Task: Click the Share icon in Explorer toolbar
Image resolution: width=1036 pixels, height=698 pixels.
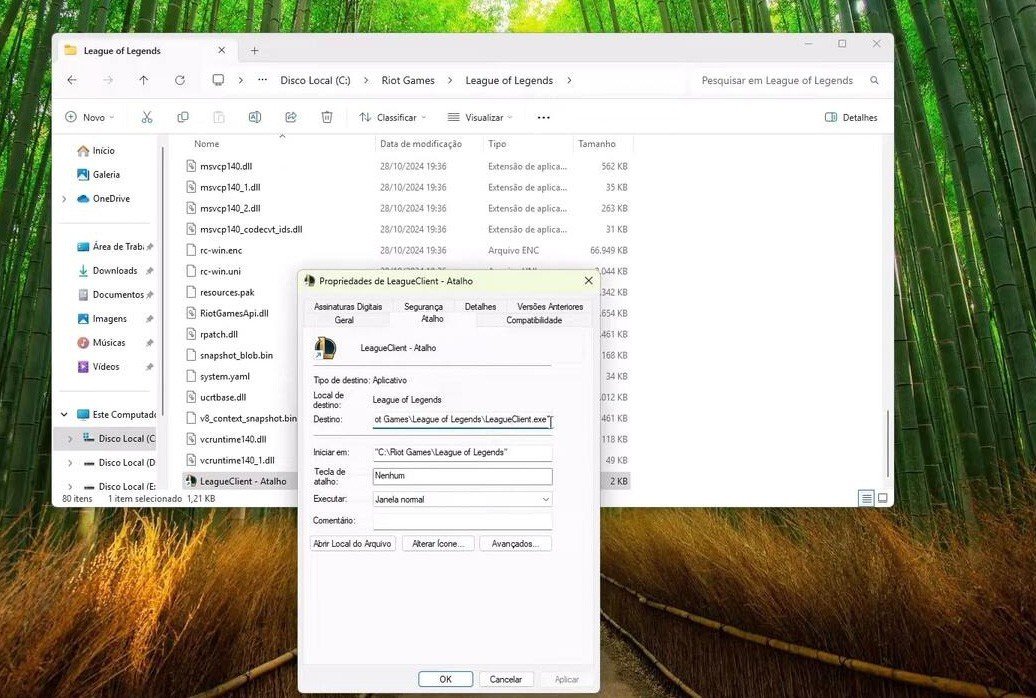Action: coord(291,117)
